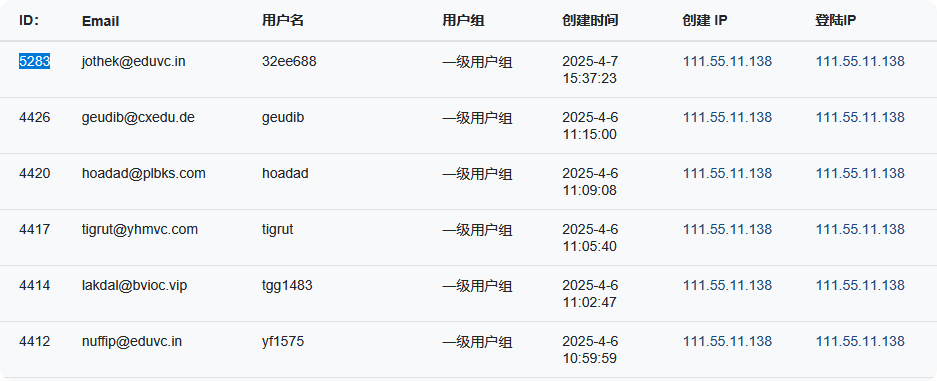
Task: Click the 用户组 column header
Action: pos(463,20)
